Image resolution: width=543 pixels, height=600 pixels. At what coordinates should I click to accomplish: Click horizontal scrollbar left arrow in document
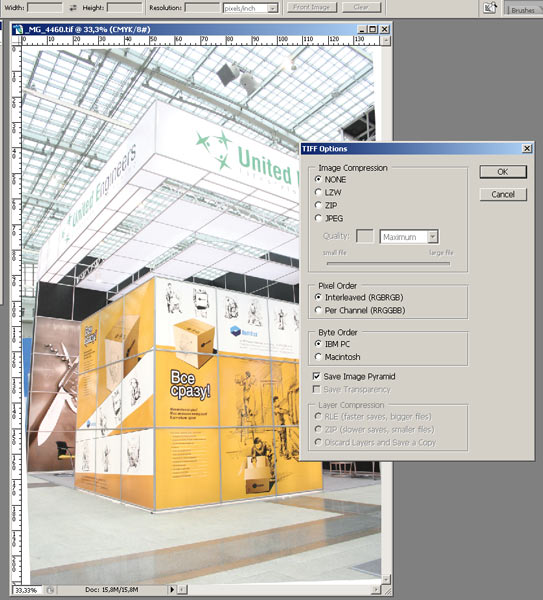[182, 590]
